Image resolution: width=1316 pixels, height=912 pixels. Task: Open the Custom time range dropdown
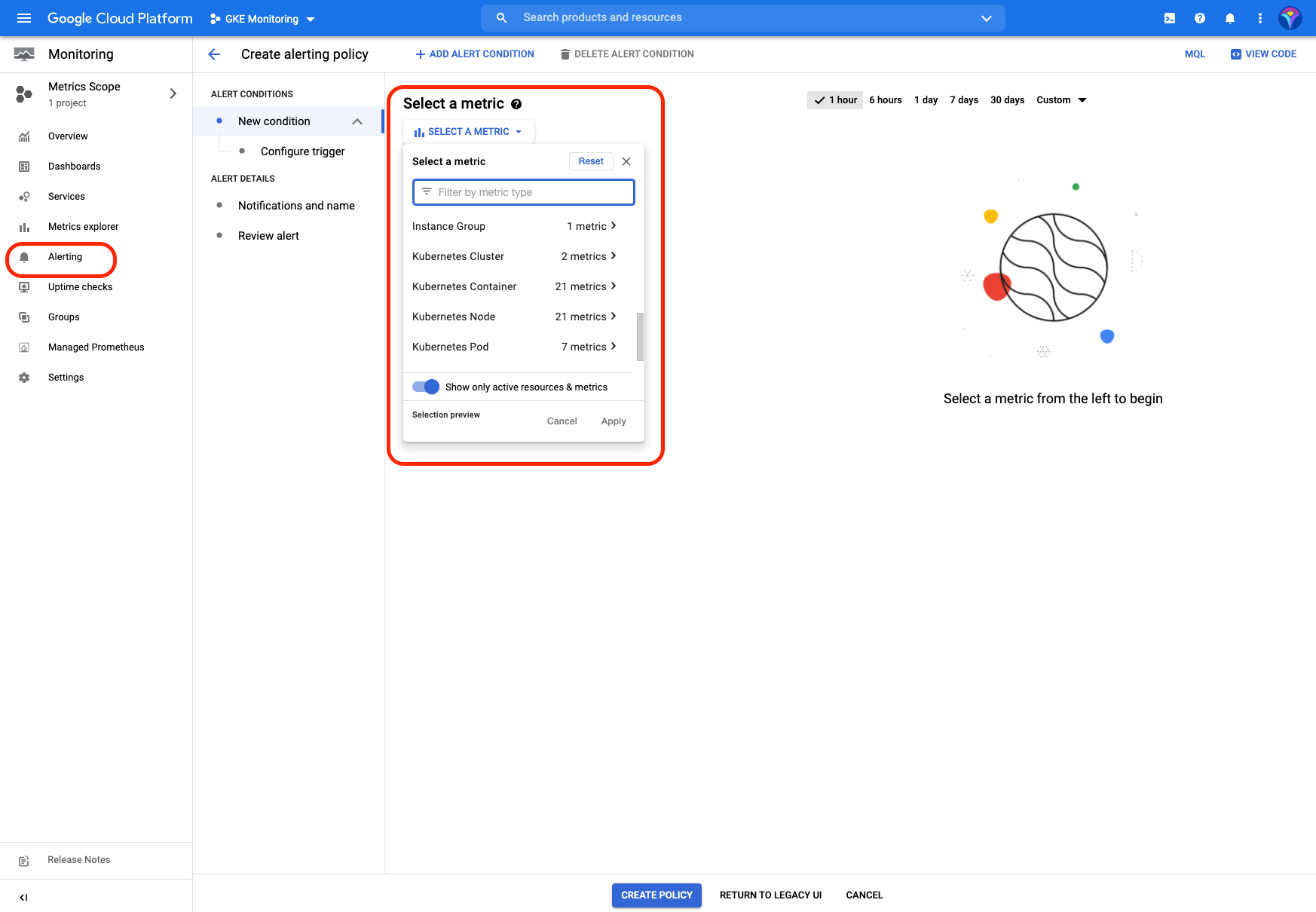coord(1061,100)
